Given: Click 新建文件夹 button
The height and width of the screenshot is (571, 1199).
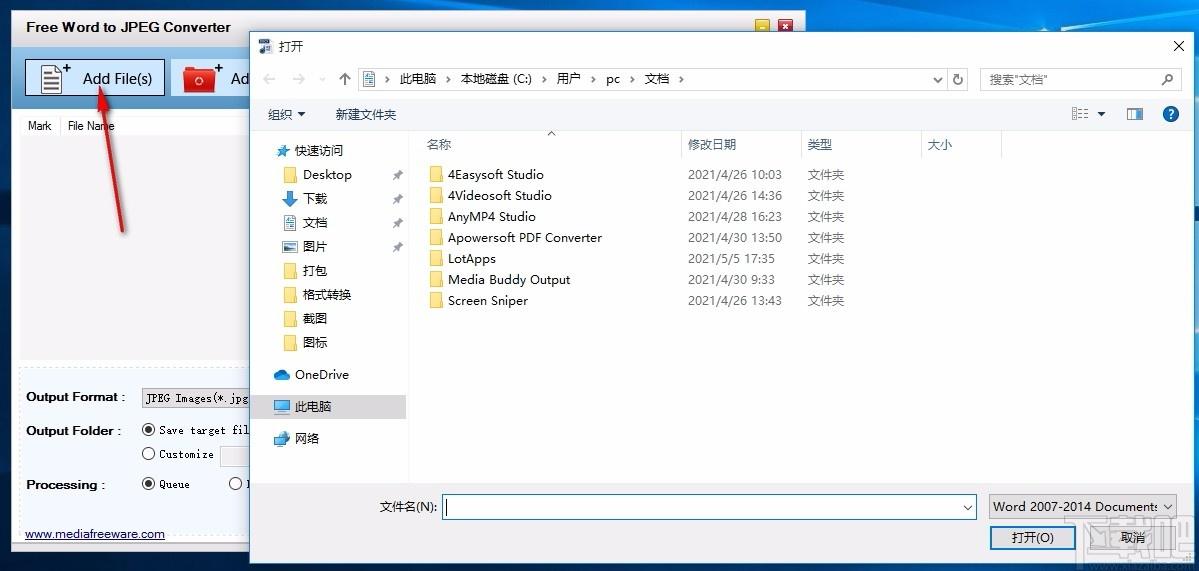Looking at the screenshot, I should click(x=366, y=115).
